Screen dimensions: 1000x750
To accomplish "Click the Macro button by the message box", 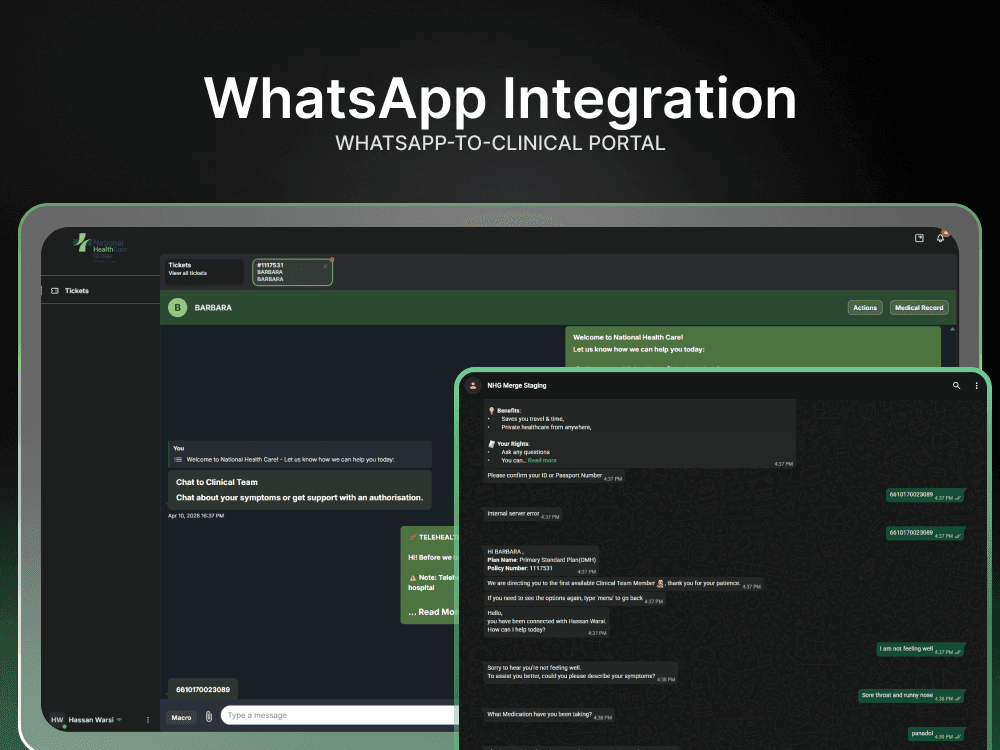I will click(181, 717).
